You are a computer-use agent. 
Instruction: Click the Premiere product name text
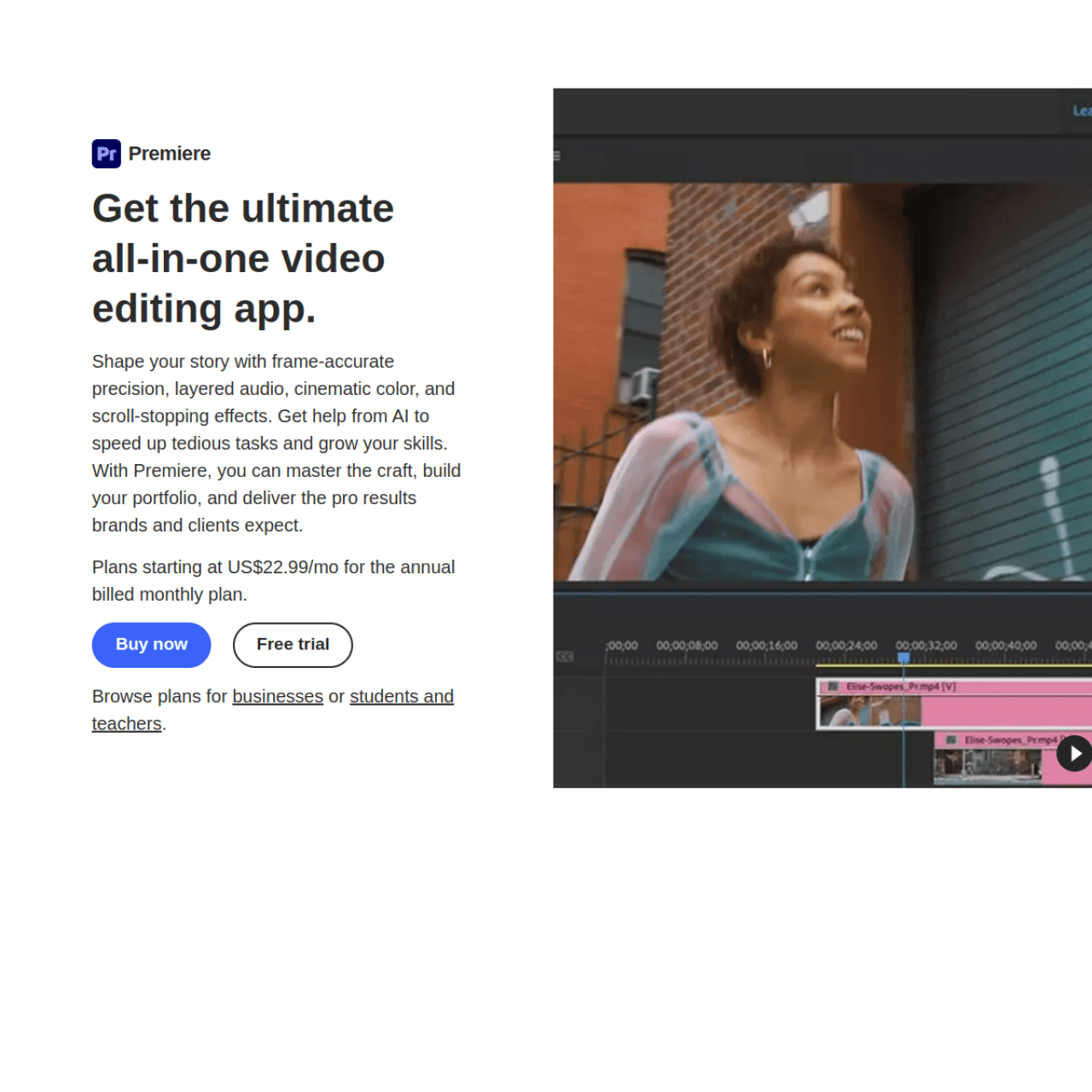(170, 154)
